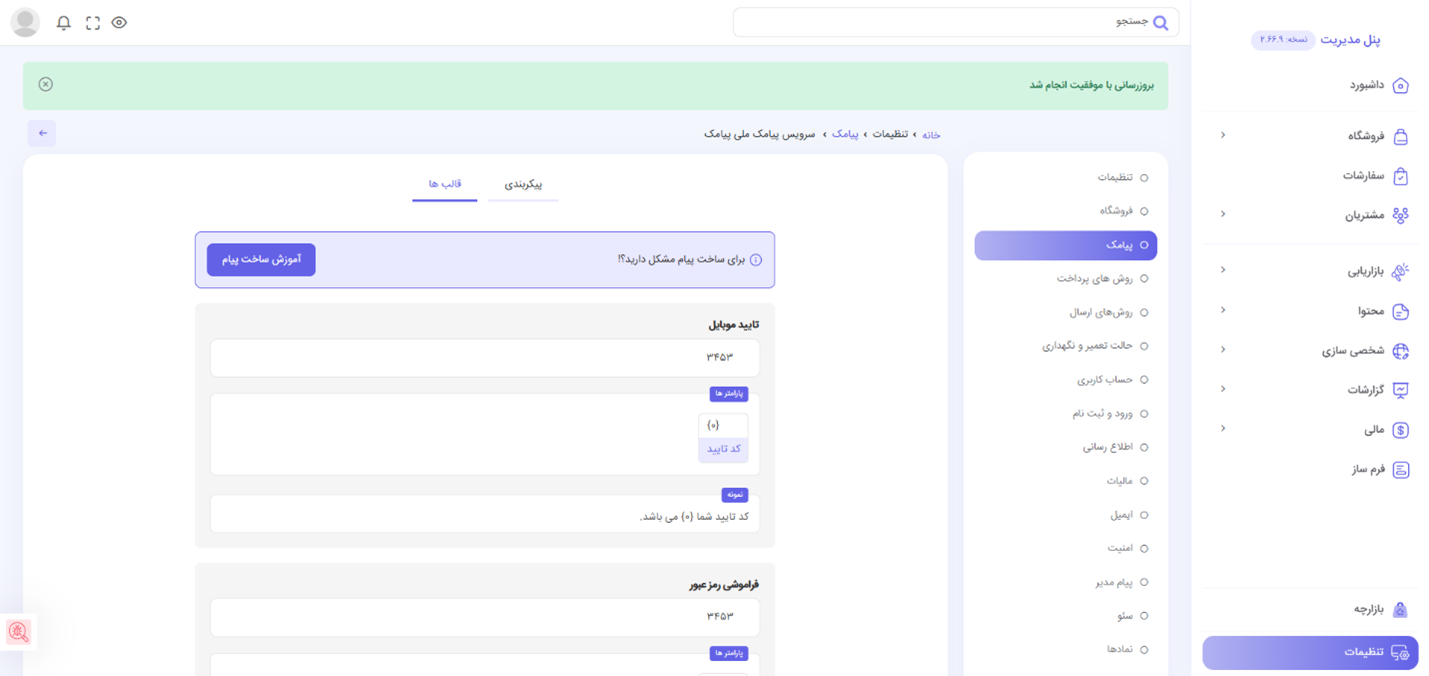Click the back arrow button near breadcrumb

[42, 133]
